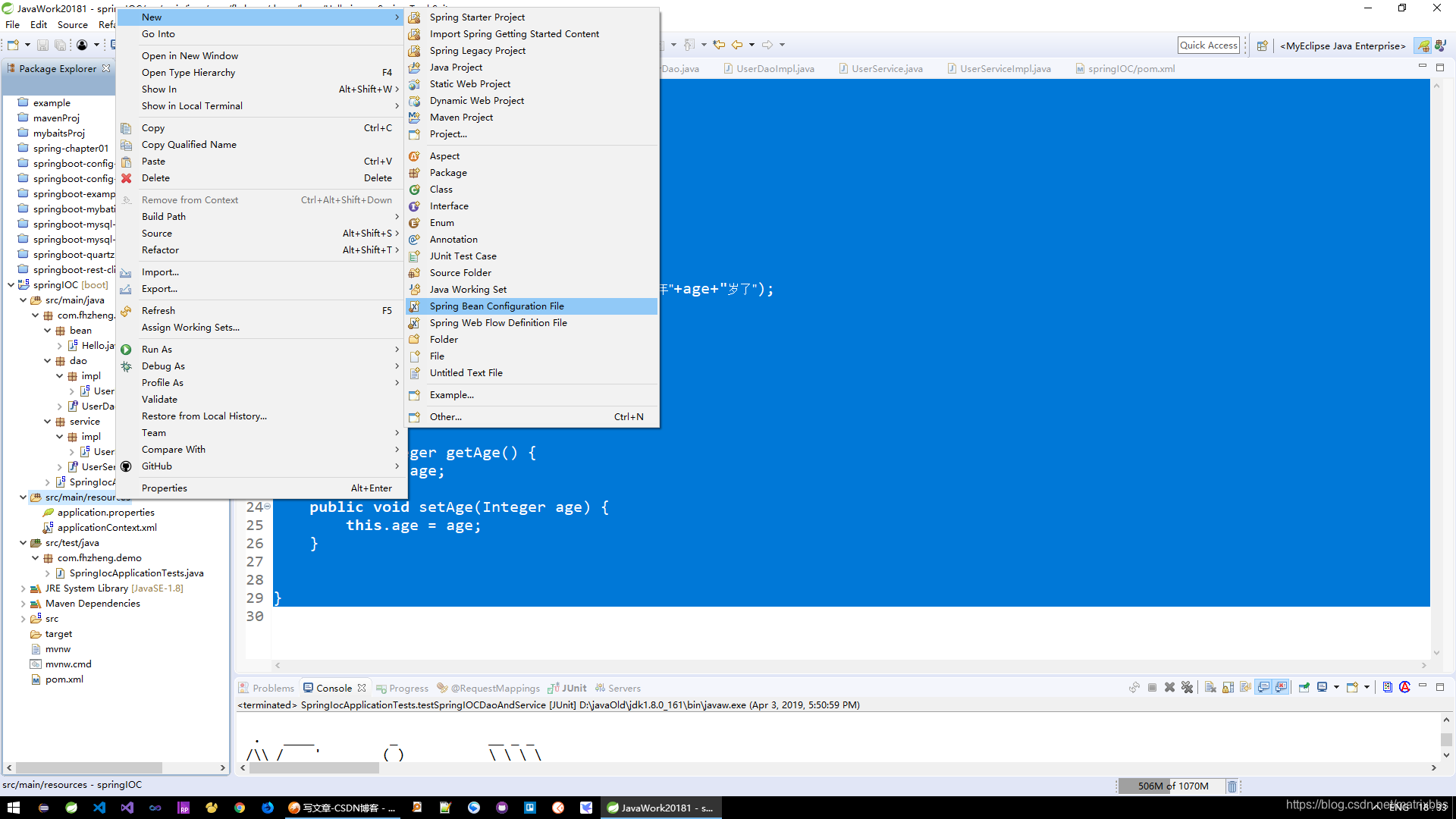Viewport: 1456px width, 819px height.
Task: Toggle scroll lock in Console
Action: (1228, 688)
